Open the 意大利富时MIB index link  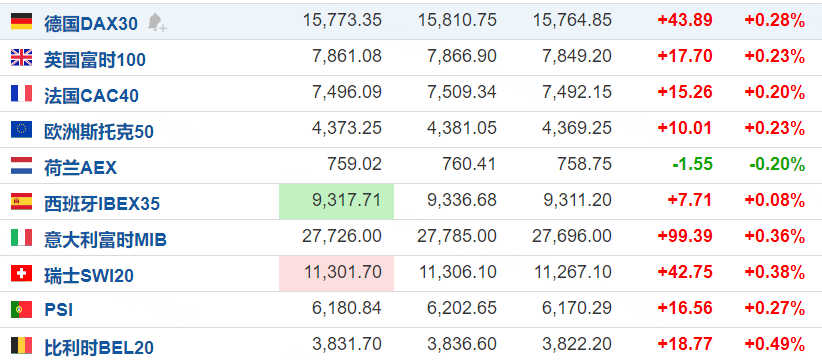[x=105, y=240]
